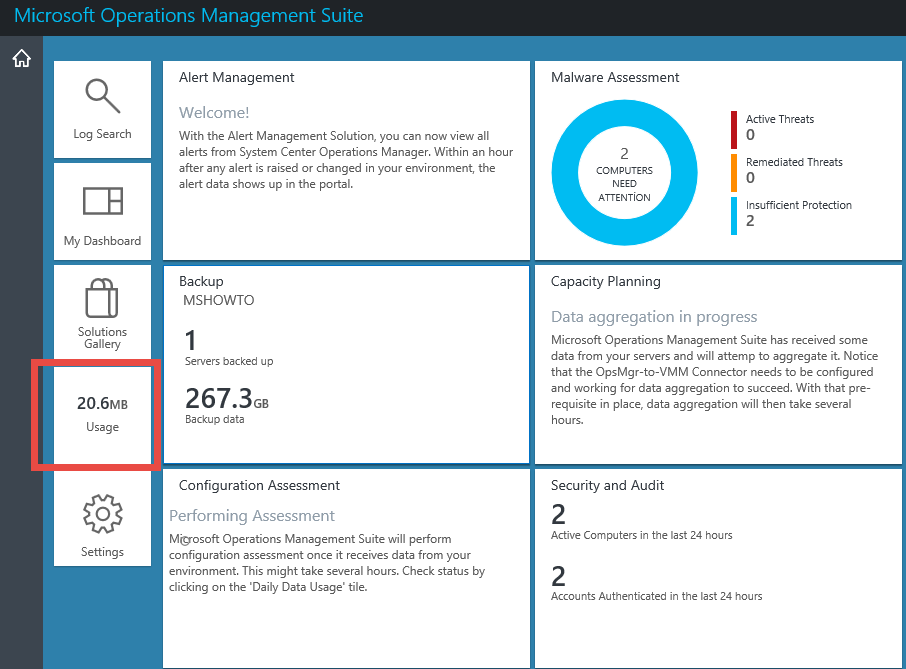Click the blue Insufficient Protection indicator
906x669 pixels.
click(734, 215)
